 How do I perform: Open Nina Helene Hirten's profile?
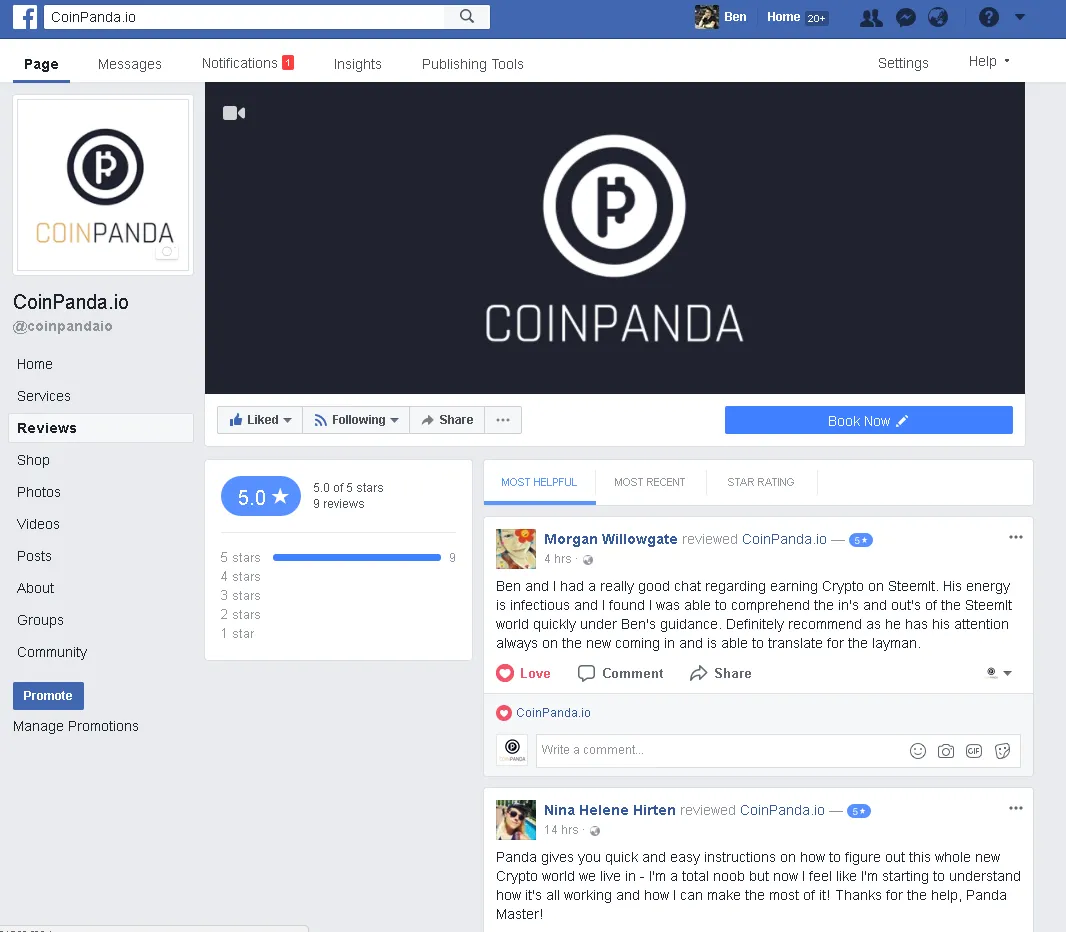pos(609,810)
